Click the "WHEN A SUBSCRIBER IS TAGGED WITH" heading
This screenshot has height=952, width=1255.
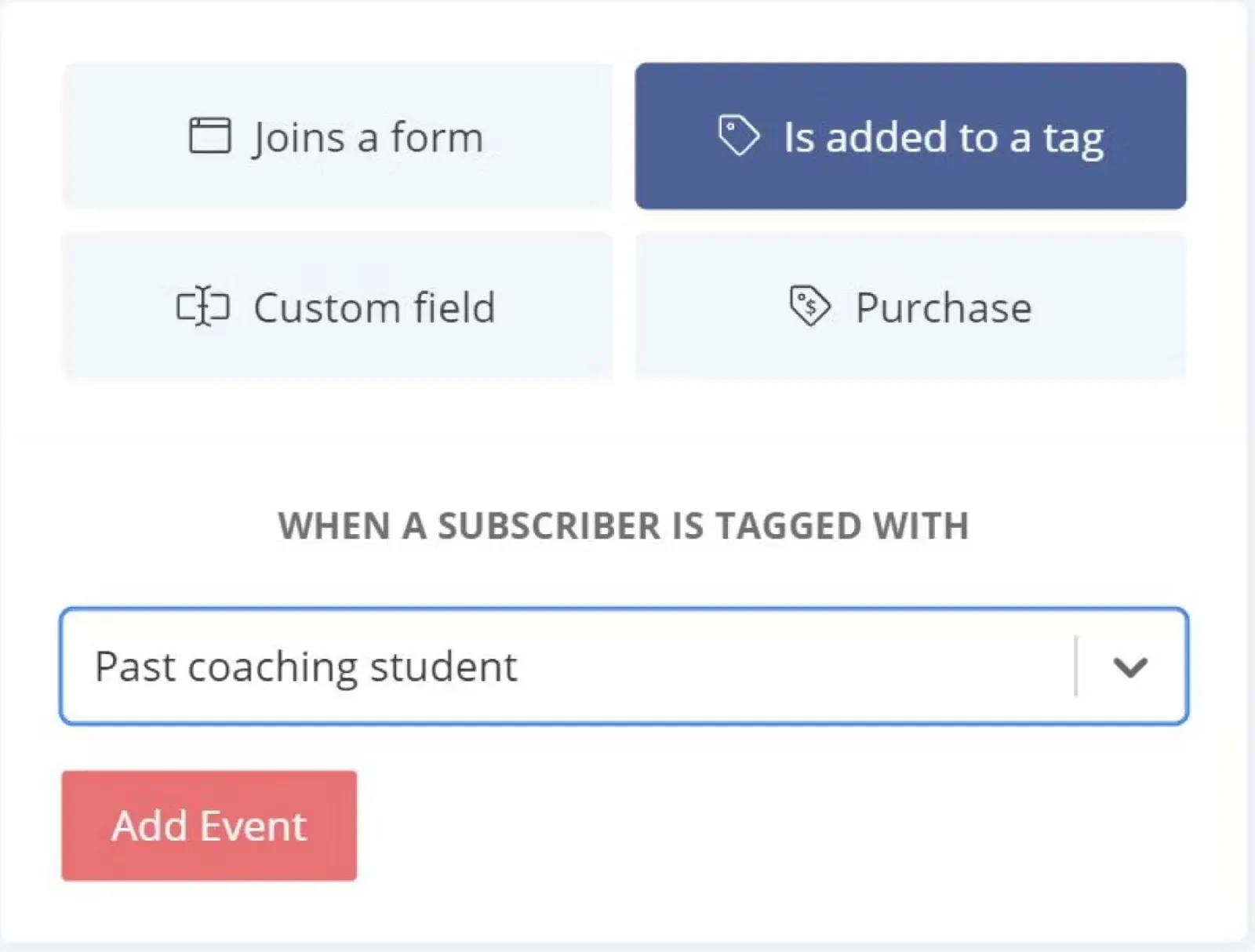(x=624, y=525)
